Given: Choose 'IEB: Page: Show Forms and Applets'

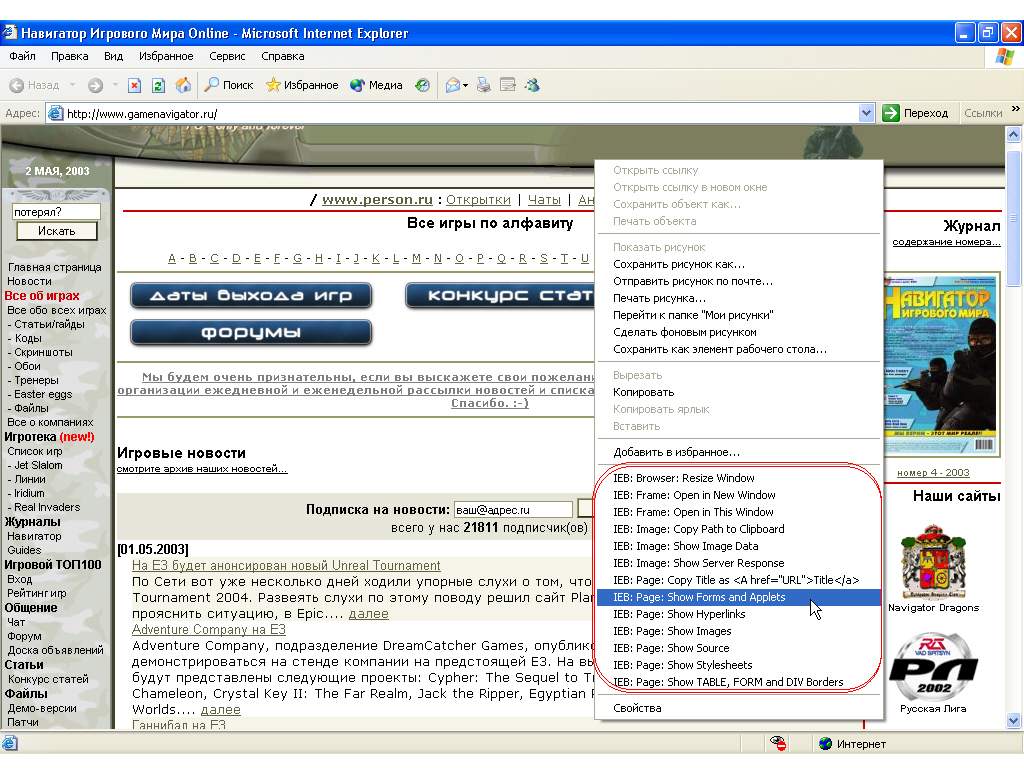Looking at the screenshot, I should click(739, 597).
